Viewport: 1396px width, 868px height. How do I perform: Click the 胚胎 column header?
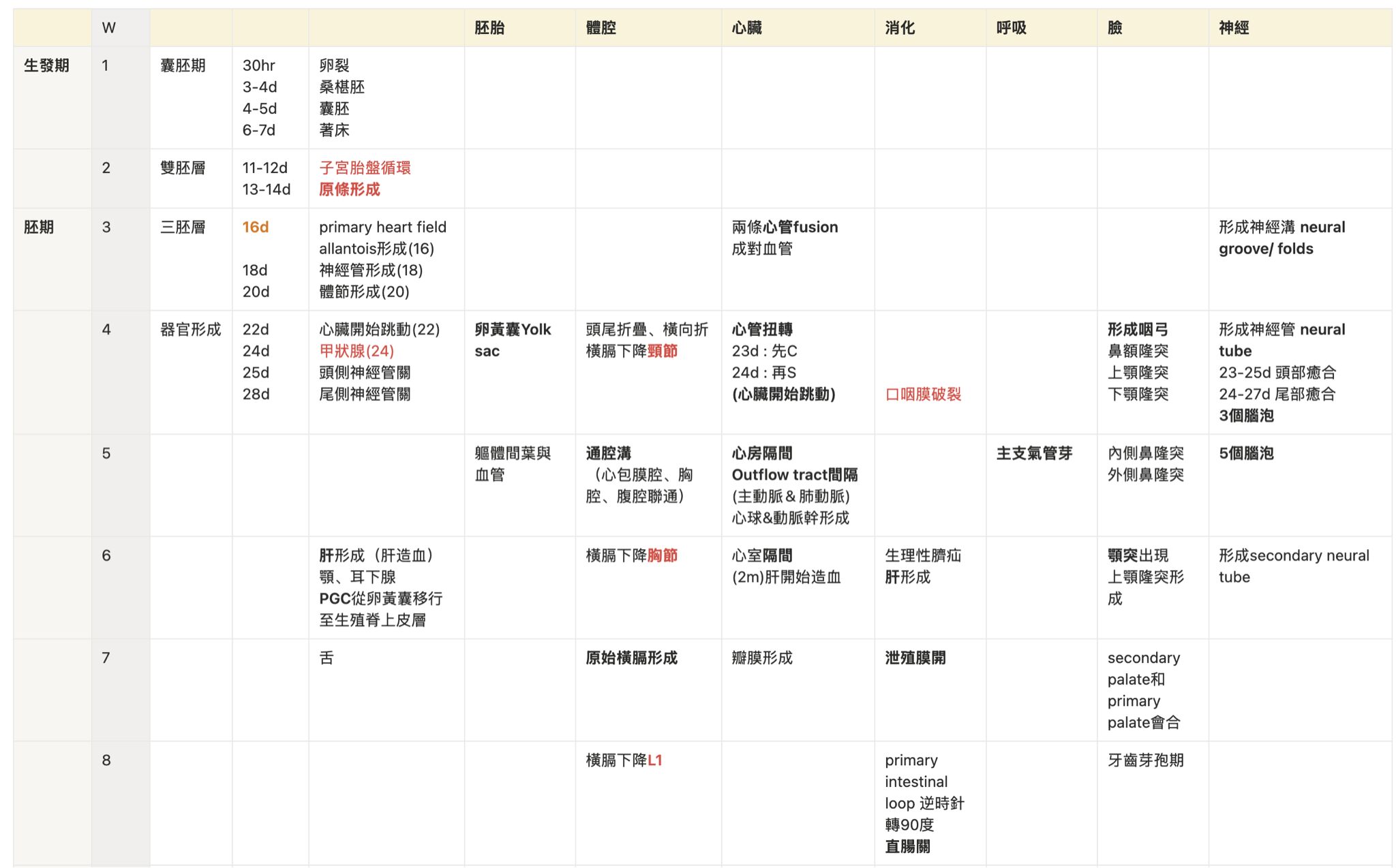pyautogui.click(x=489, y=28)
